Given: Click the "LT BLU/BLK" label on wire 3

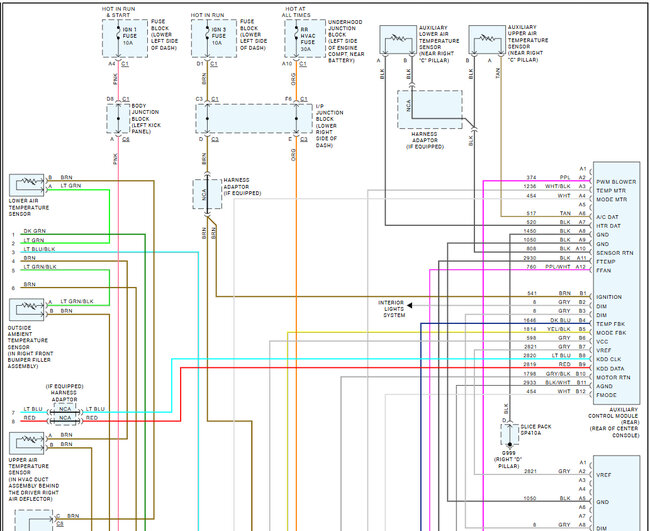Looking at the screenshot, I should 39,249.
